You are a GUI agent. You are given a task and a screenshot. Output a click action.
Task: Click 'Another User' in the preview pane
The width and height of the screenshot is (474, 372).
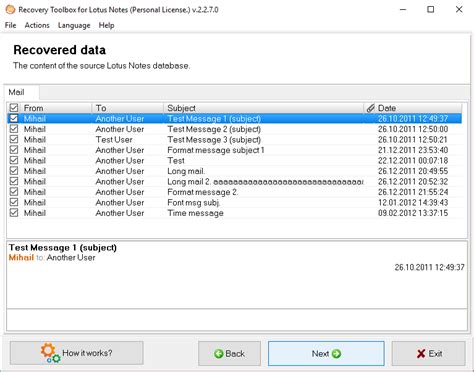[71, 258]
